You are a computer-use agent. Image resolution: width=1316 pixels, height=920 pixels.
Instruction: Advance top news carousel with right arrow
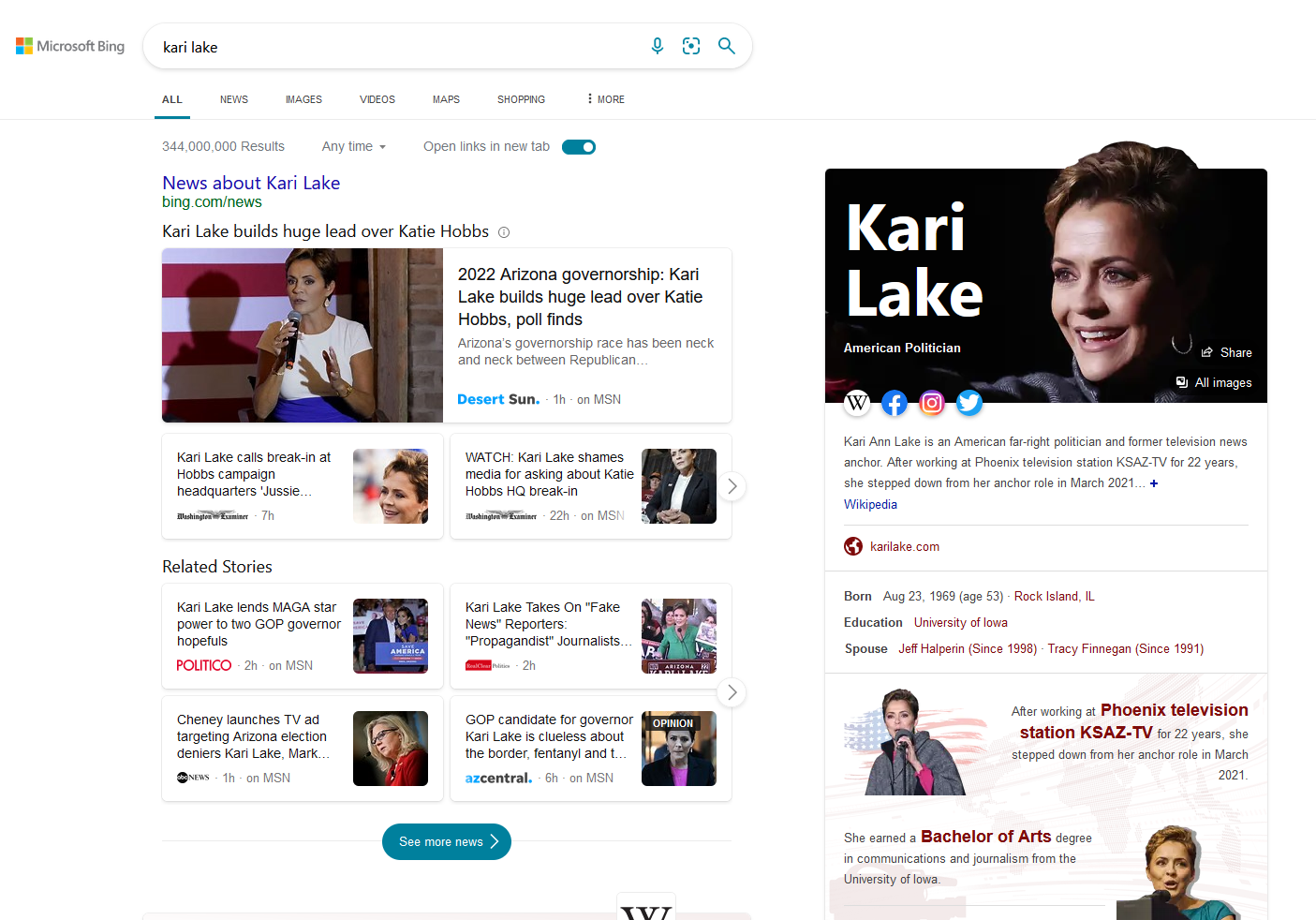point(732,486)
